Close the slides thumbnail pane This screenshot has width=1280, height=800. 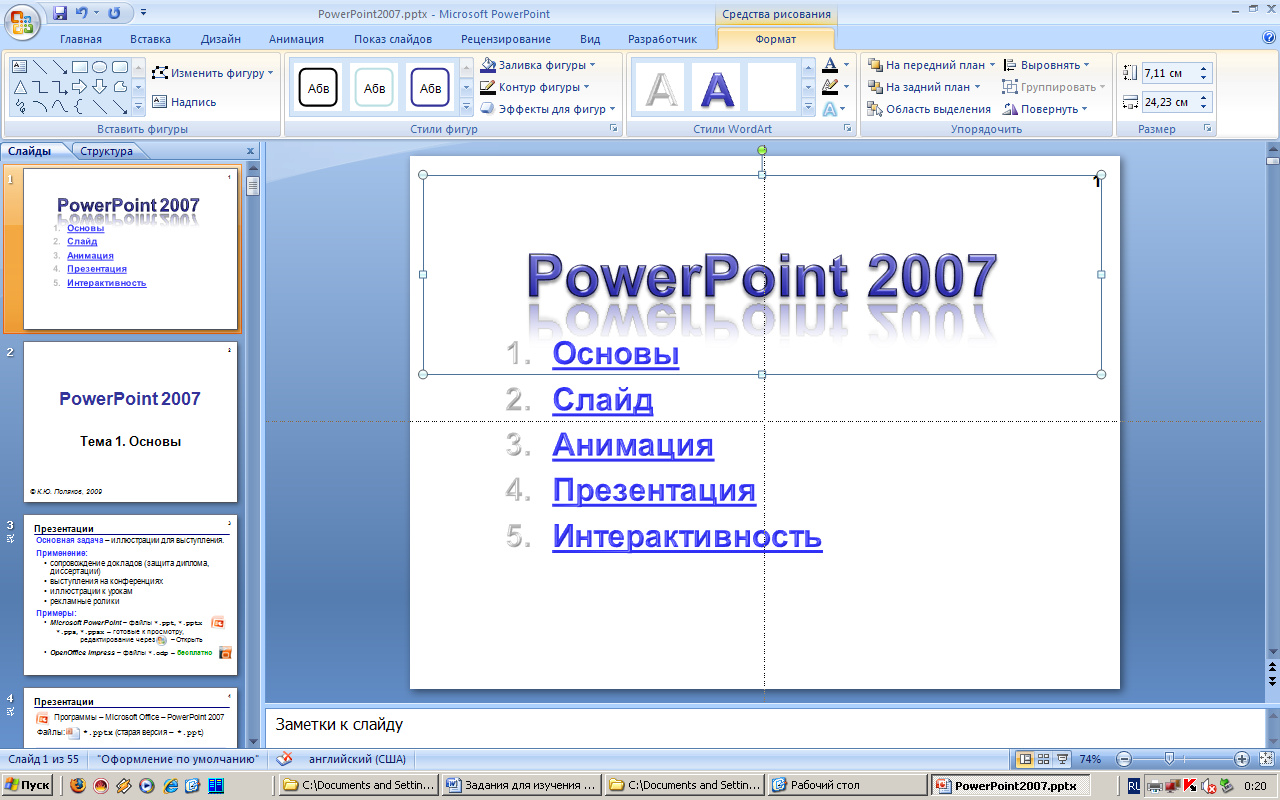[250, 151]
